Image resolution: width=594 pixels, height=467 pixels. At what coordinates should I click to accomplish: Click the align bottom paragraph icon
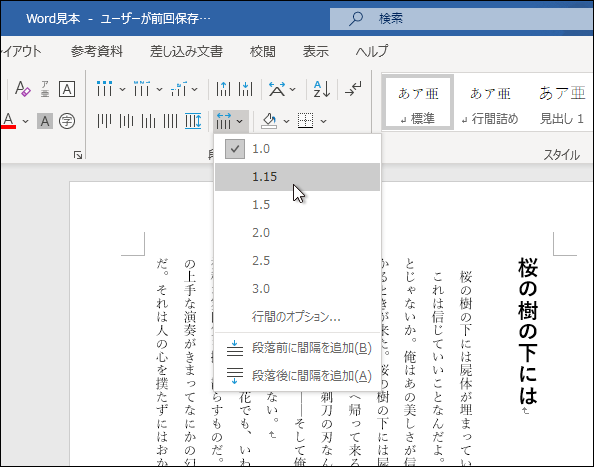pos(148,121)
